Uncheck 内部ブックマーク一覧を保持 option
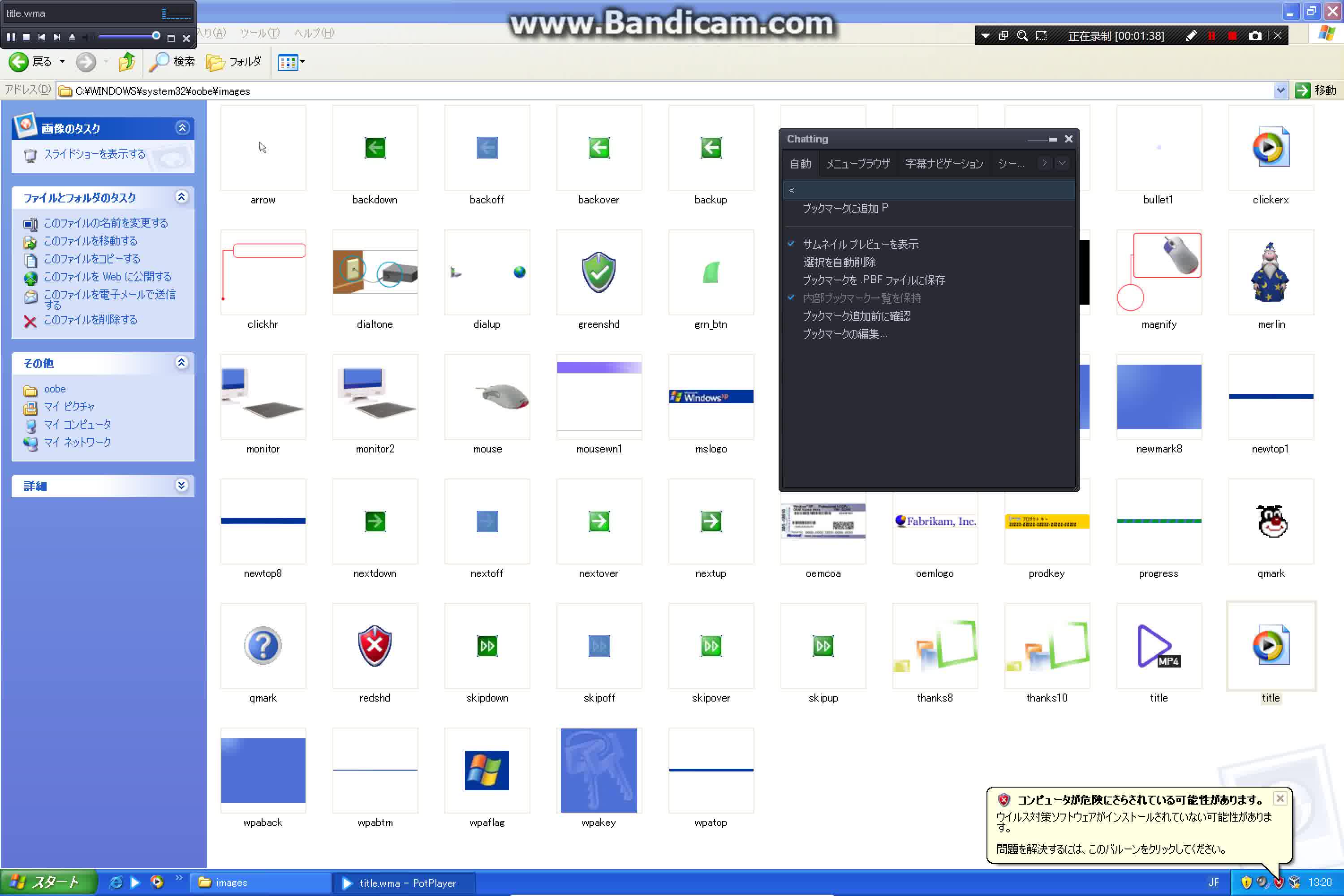This screenshot has width=1344, height=896. click(862, 298)
